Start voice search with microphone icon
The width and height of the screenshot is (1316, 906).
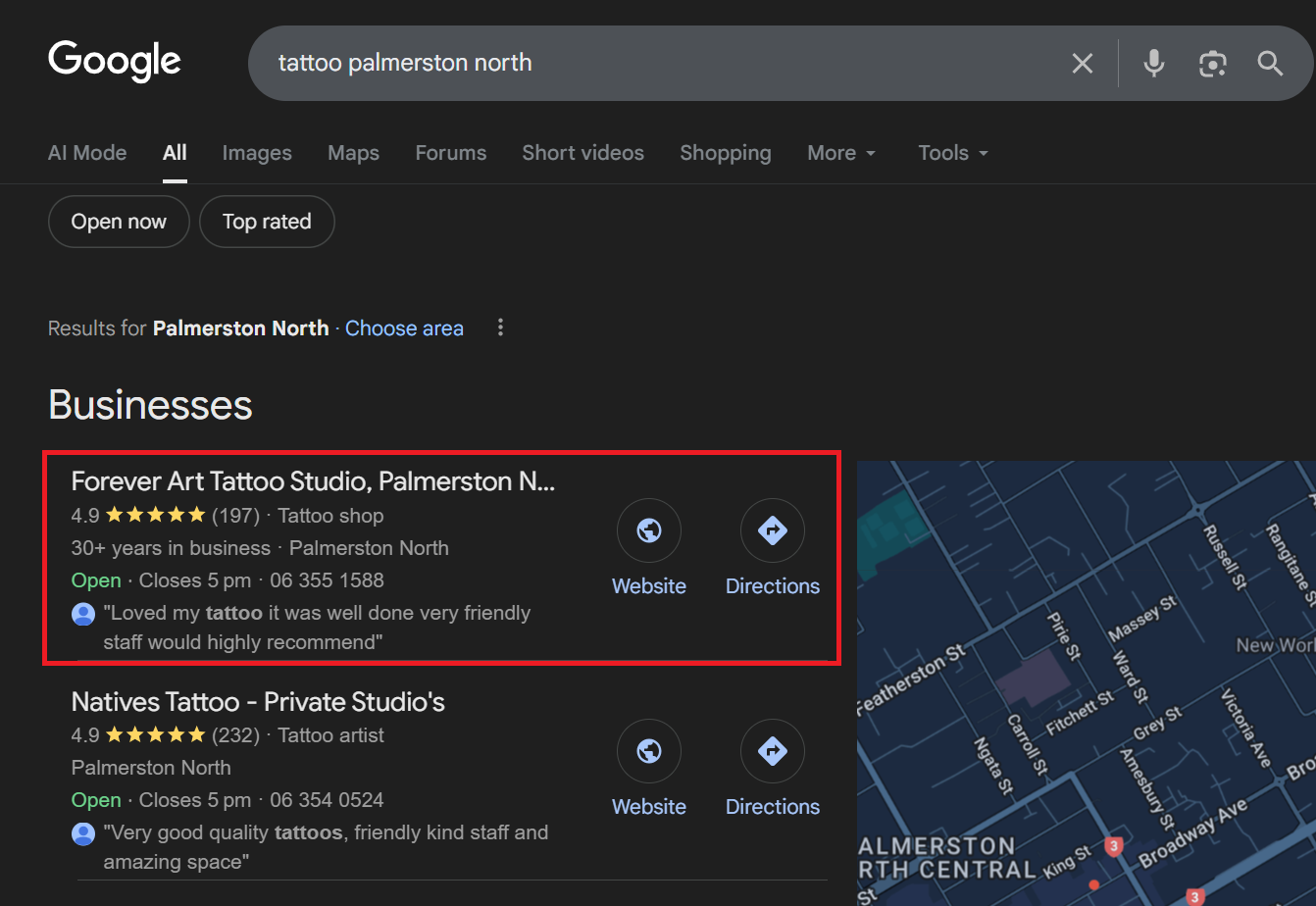1154,64
